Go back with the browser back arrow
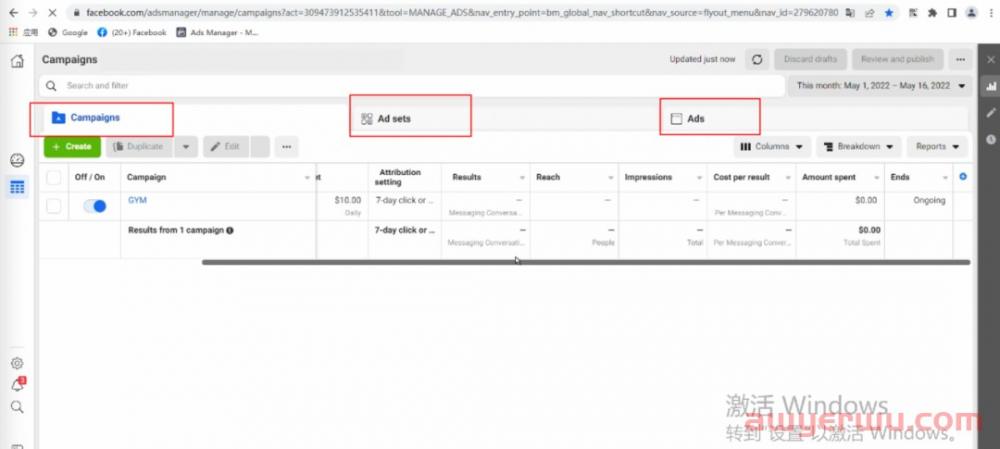 tap(13, 13)
